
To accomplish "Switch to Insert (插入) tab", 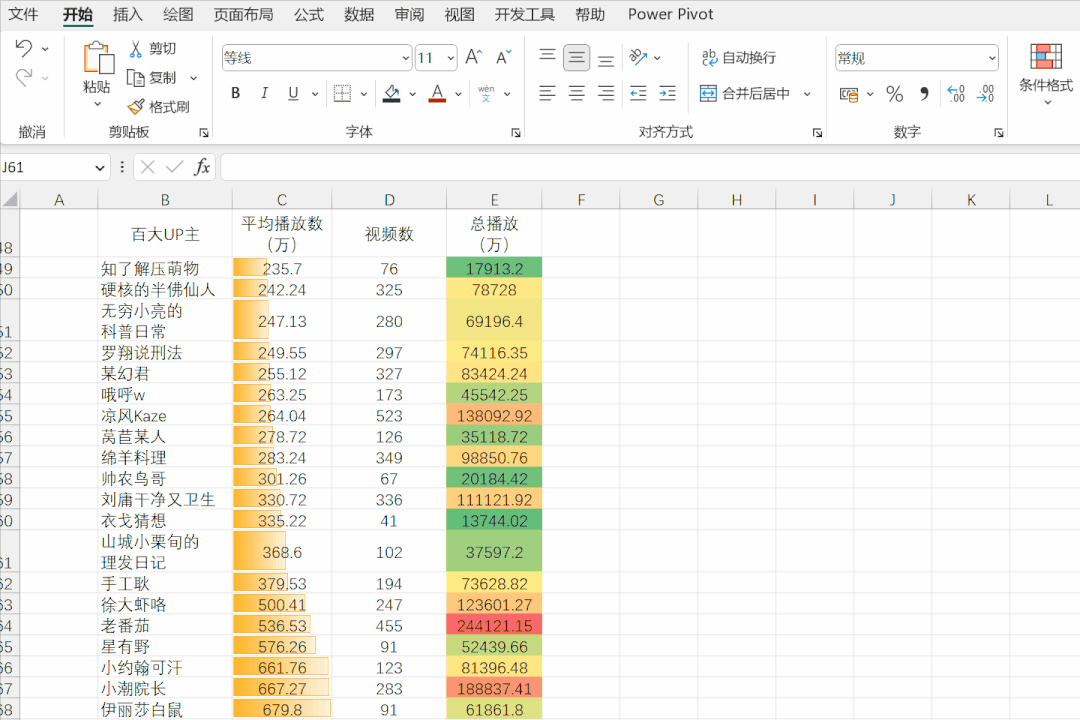I will (127, 14).
